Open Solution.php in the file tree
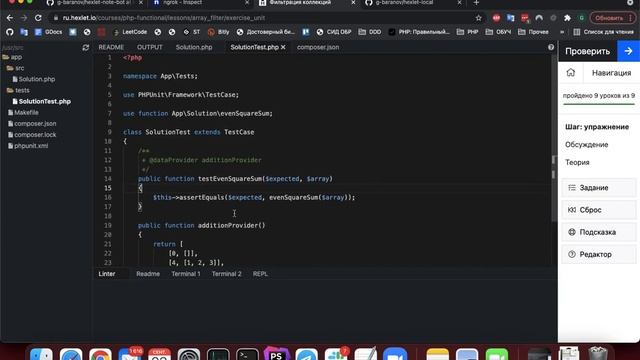This screenshot has height=360, width=640. 33,79
